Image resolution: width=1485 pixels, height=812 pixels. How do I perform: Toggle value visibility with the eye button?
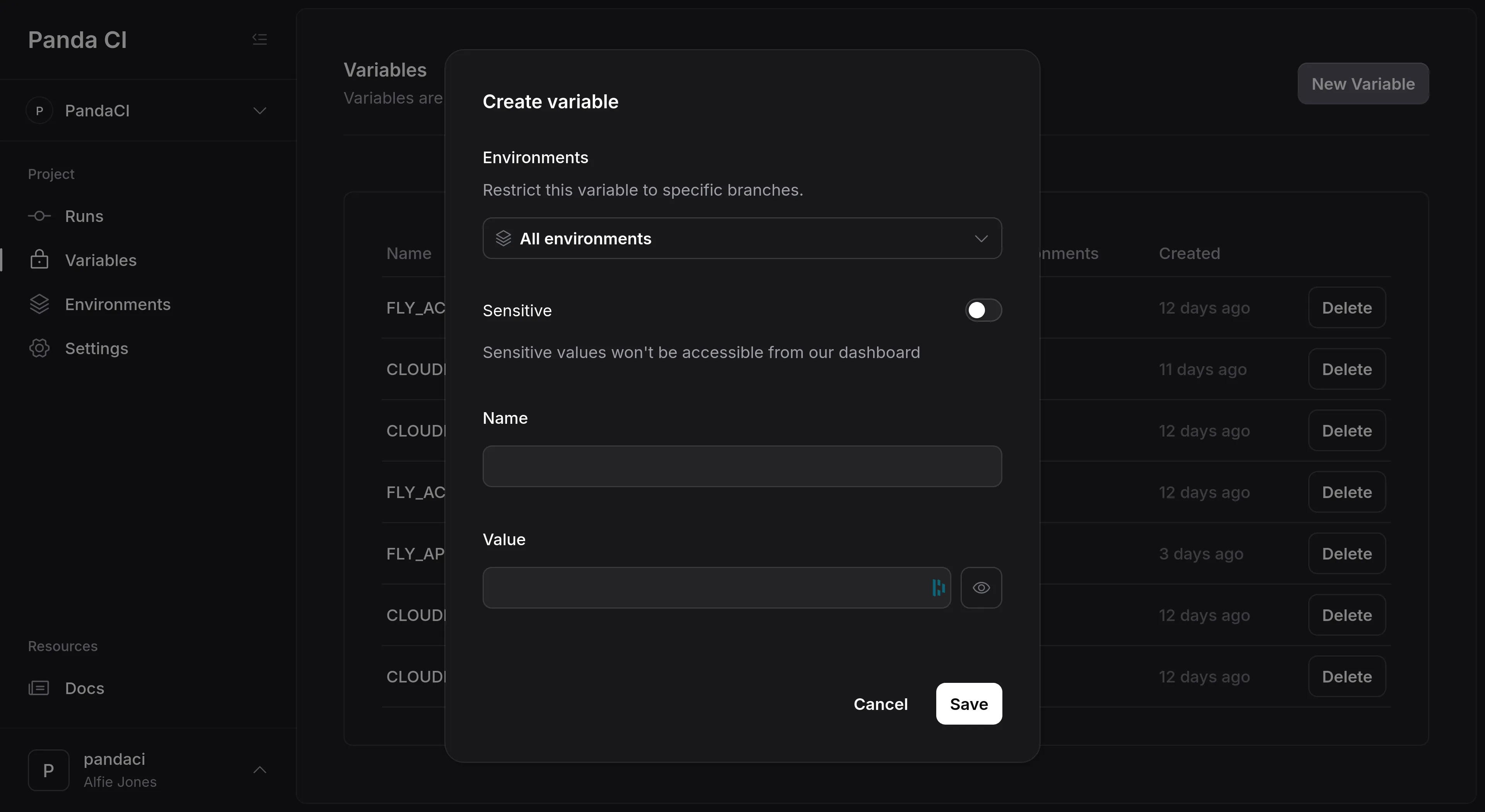click(x=981, y=588)
